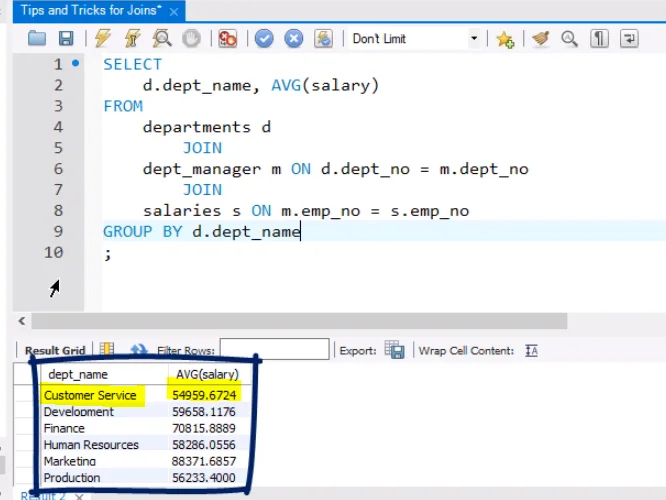Commit transaction with the checkmark icon
Image resolution: width=666 pixels, height=500 pixels.
coord(264,39)
